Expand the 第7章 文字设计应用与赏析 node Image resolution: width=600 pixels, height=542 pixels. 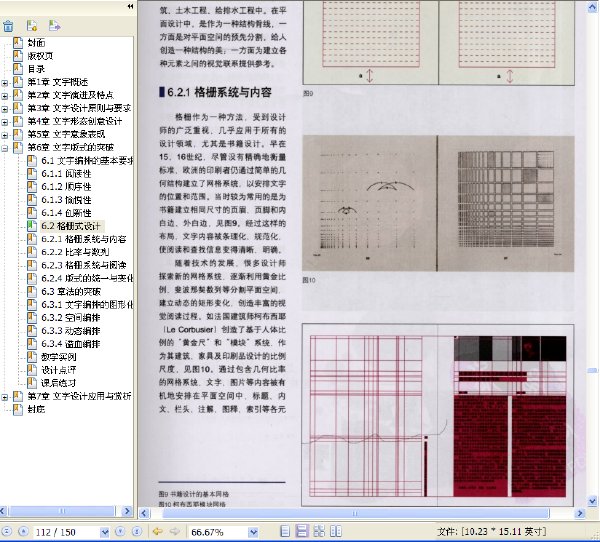point(5,397)
